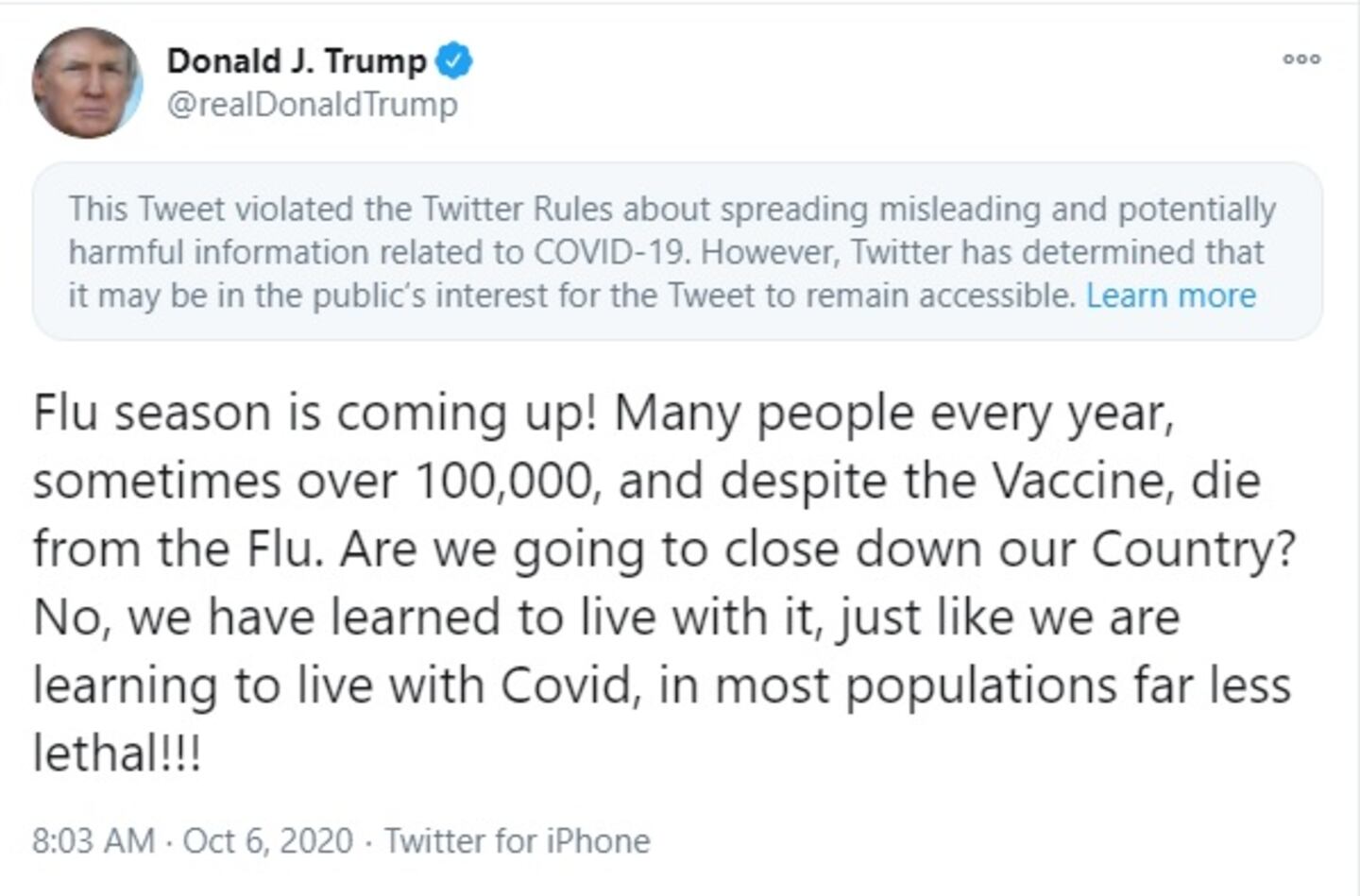
Task: Click the 8:03 AM time stamp
Action: coord(93,840)
